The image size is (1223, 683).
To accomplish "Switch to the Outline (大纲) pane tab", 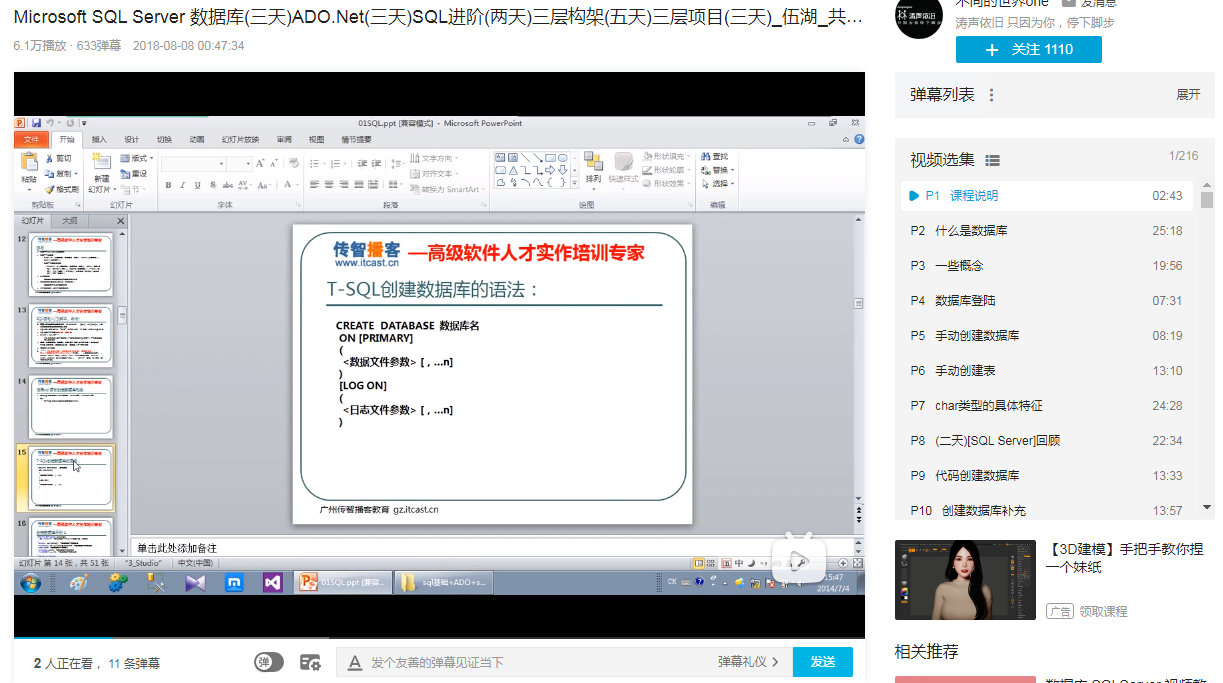I will 70,221.
